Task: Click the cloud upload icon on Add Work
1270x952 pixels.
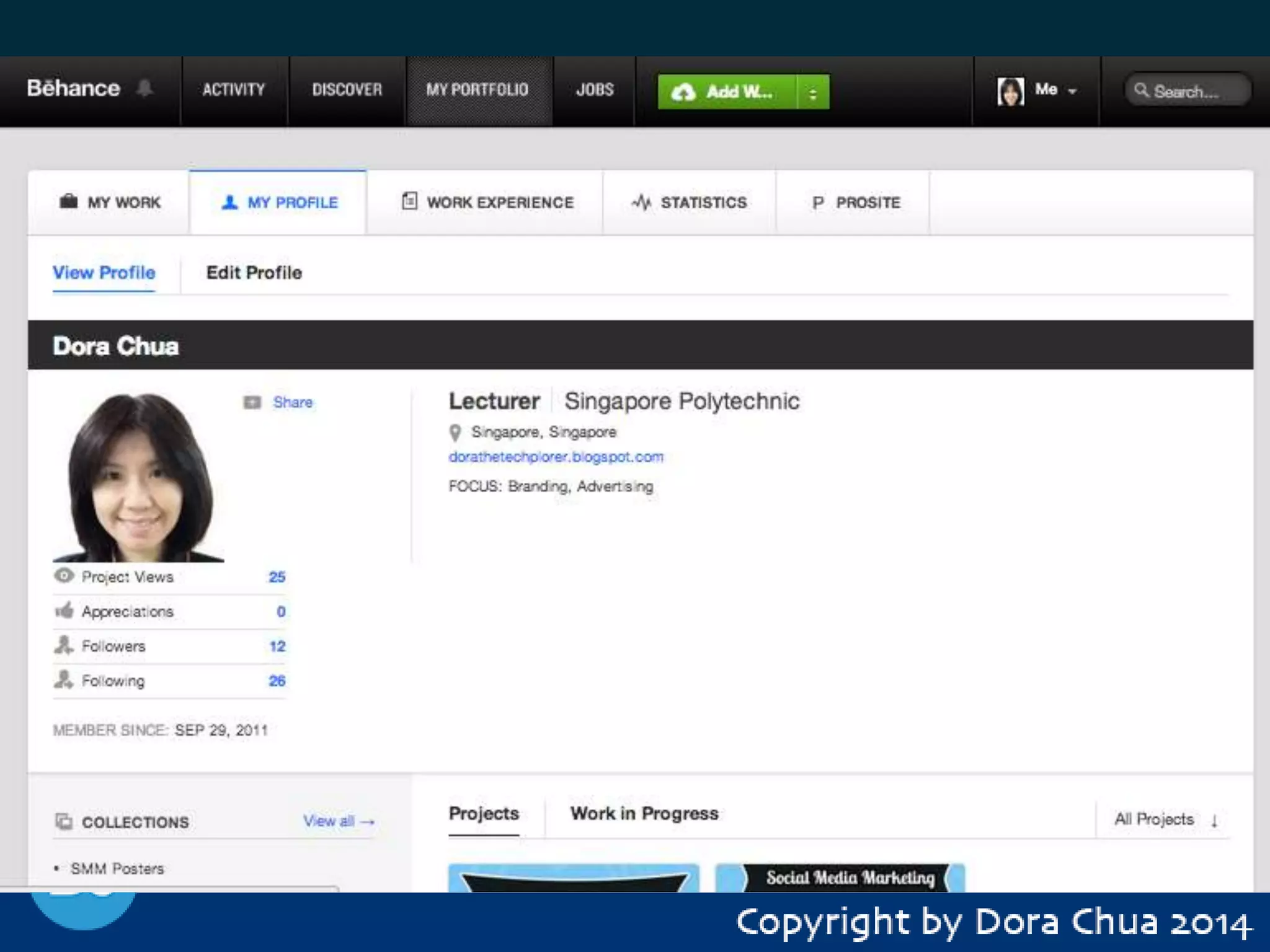Action: point(683,92)
